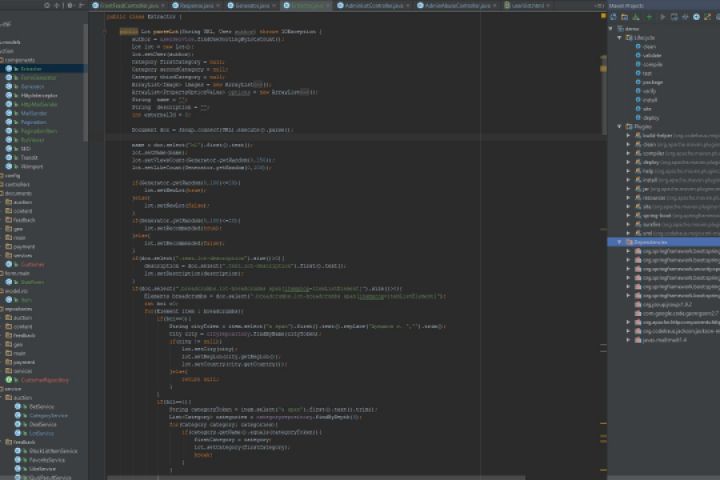Select the Maven install lifecycle goal
The width and height of the screenshot is (720, 480).
[650, 99]
